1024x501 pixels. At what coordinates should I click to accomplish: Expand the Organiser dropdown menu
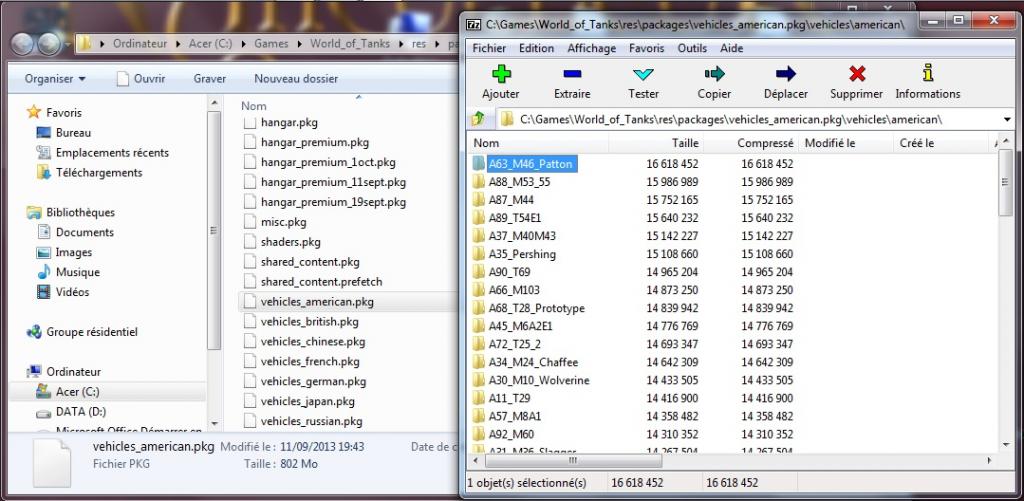[55, 78]
